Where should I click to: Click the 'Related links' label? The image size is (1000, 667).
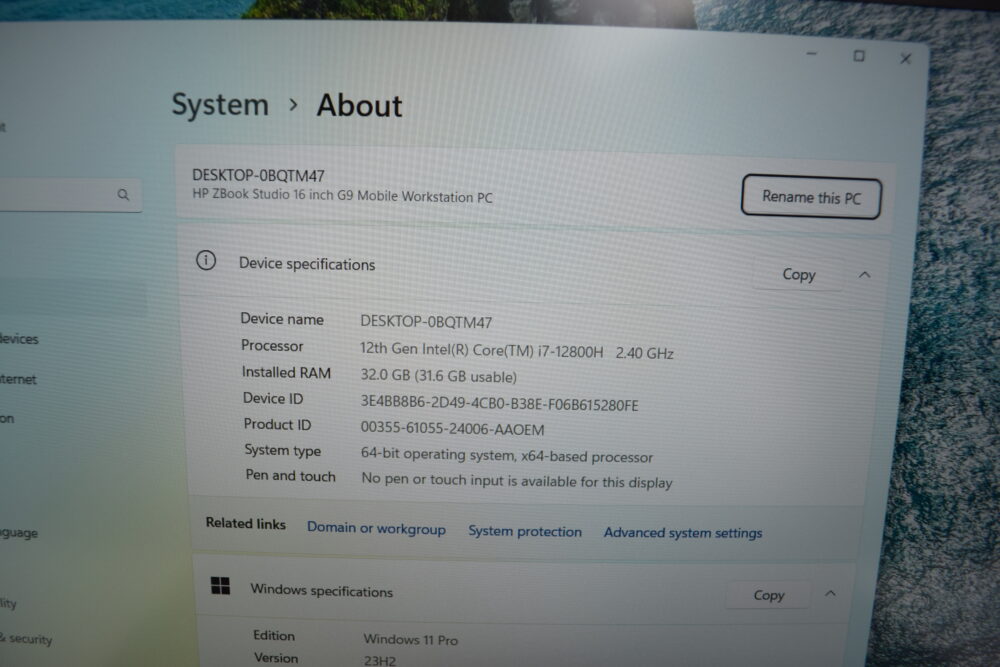246,524
